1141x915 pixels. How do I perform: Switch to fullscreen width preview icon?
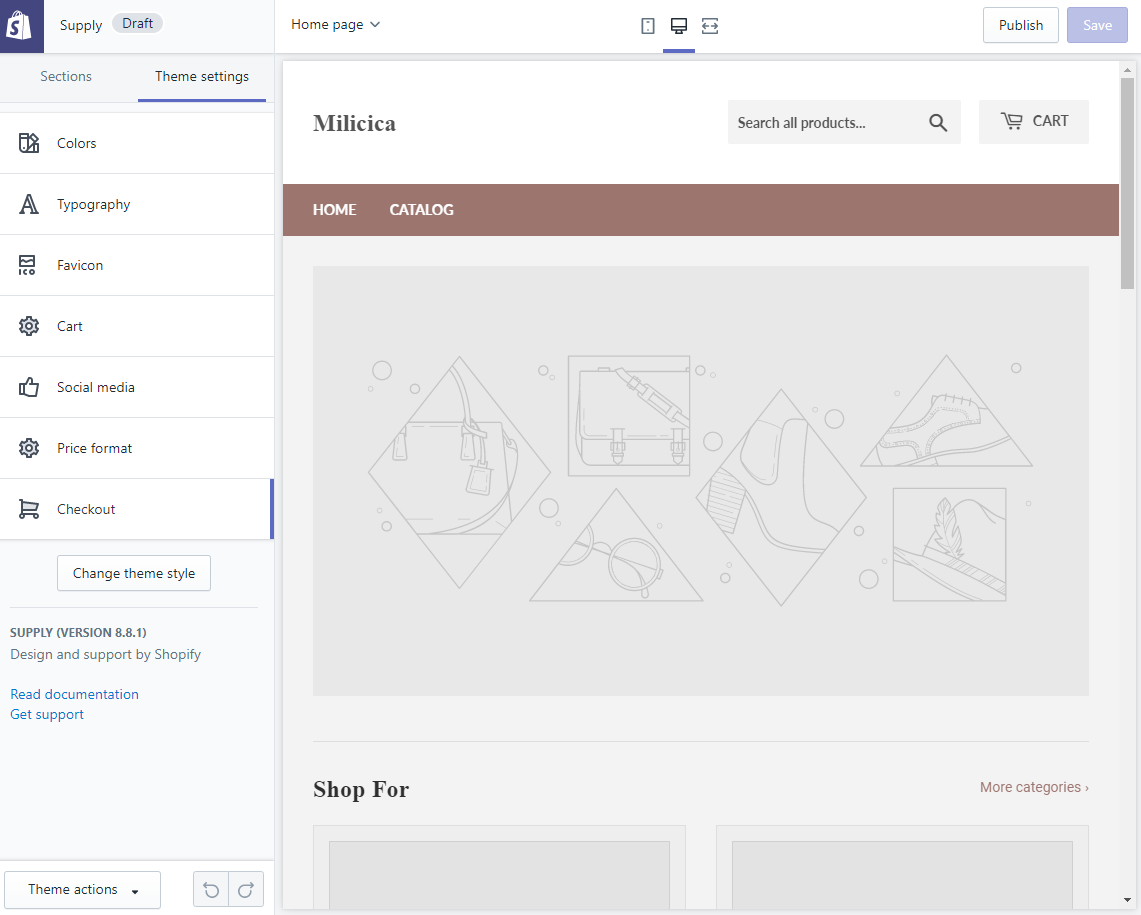(710, 26)
